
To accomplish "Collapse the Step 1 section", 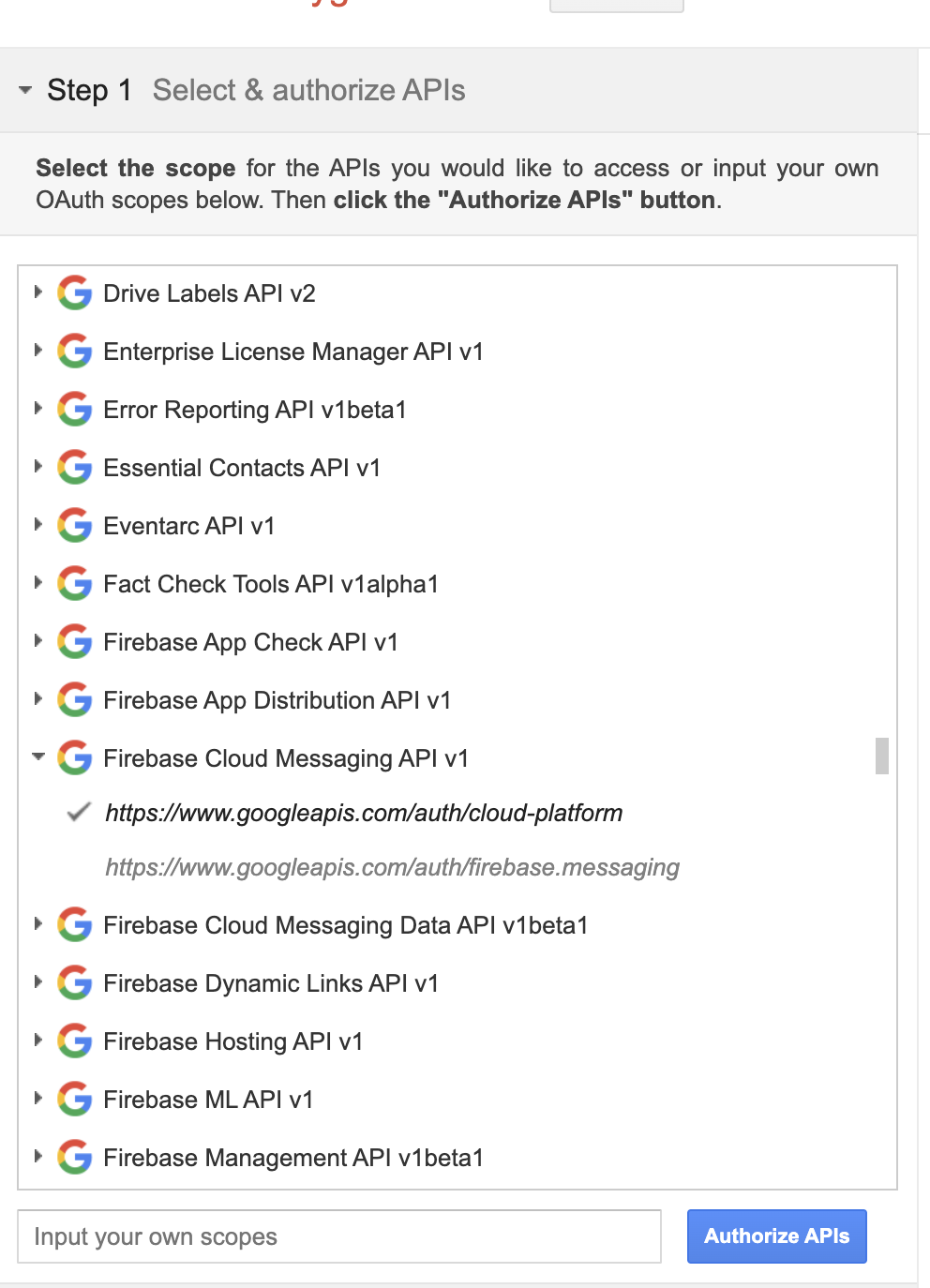I will point(25,90).
